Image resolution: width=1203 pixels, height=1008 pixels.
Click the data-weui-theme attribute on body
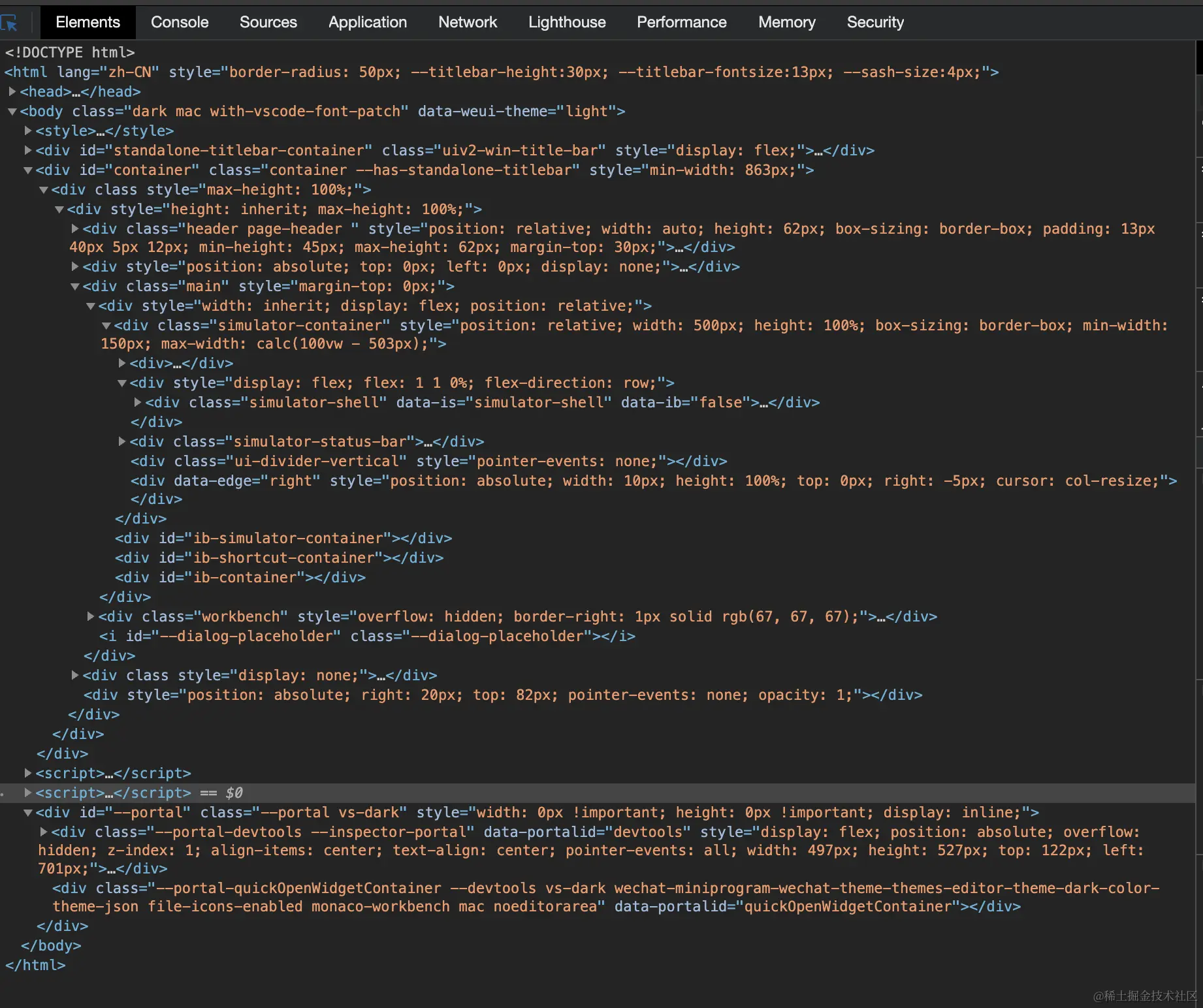point(516,111)
